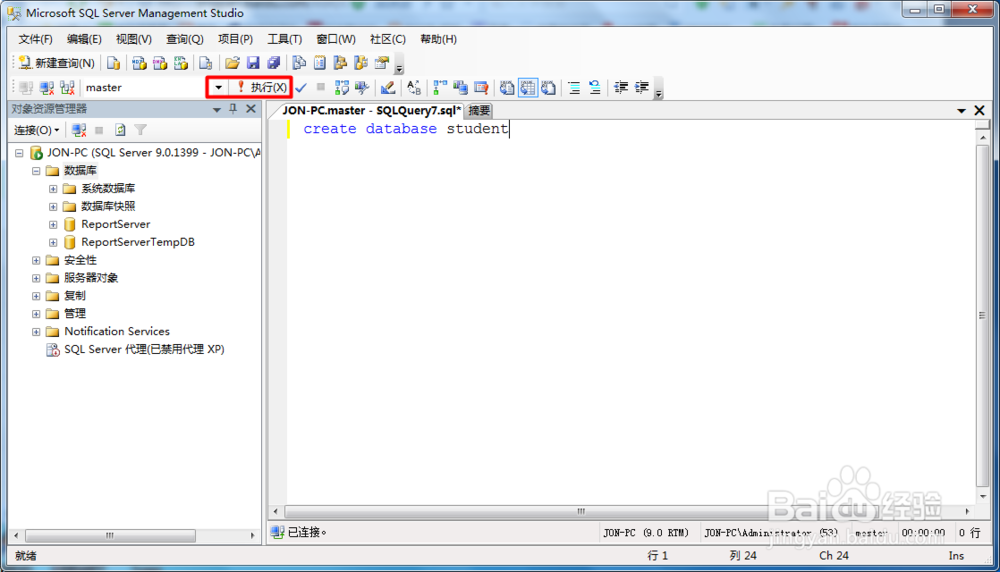
Task: Open the master database dropdown
Action: point(218,87)
